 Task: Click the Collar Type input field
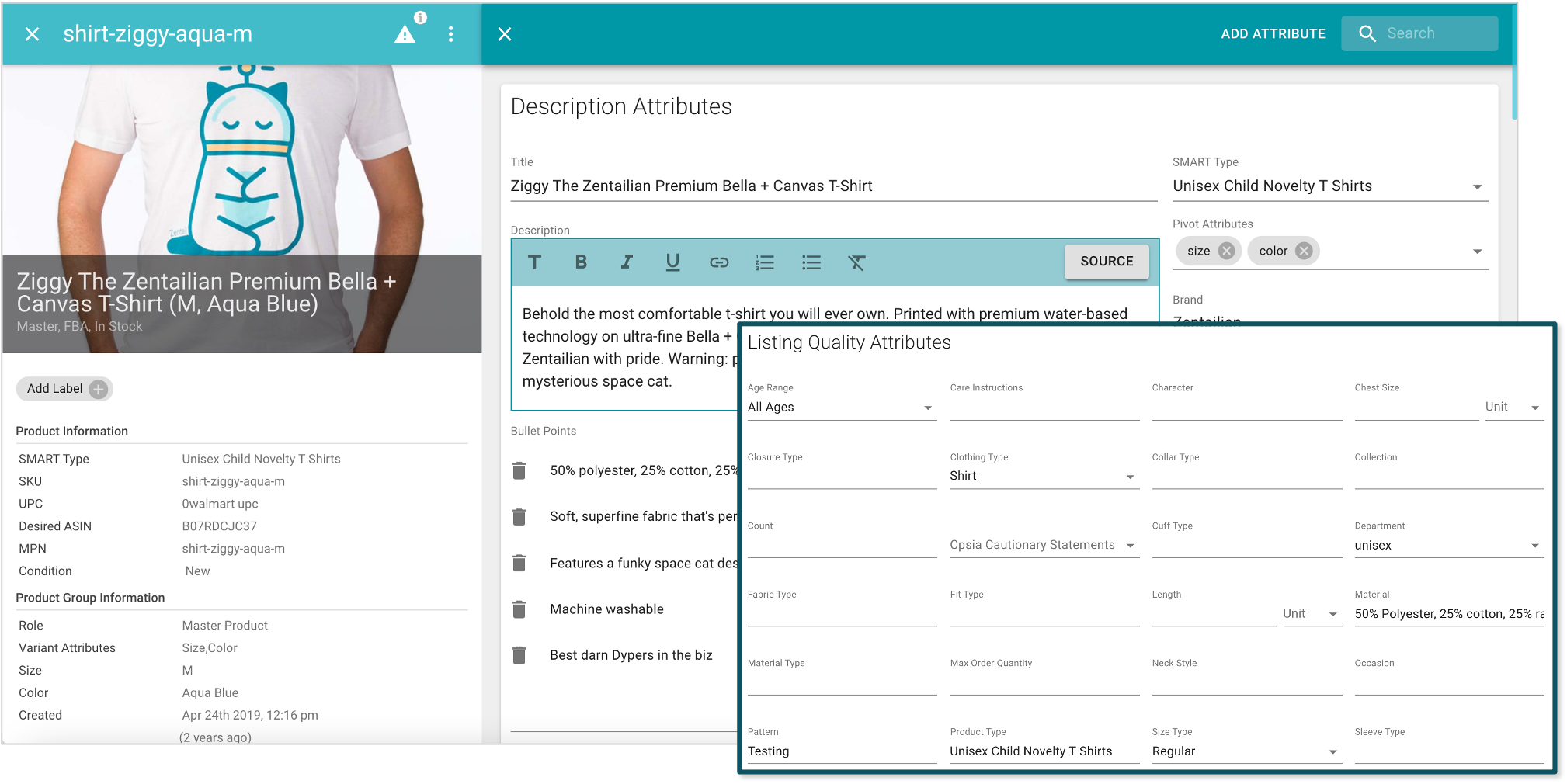pos(1246,476)
